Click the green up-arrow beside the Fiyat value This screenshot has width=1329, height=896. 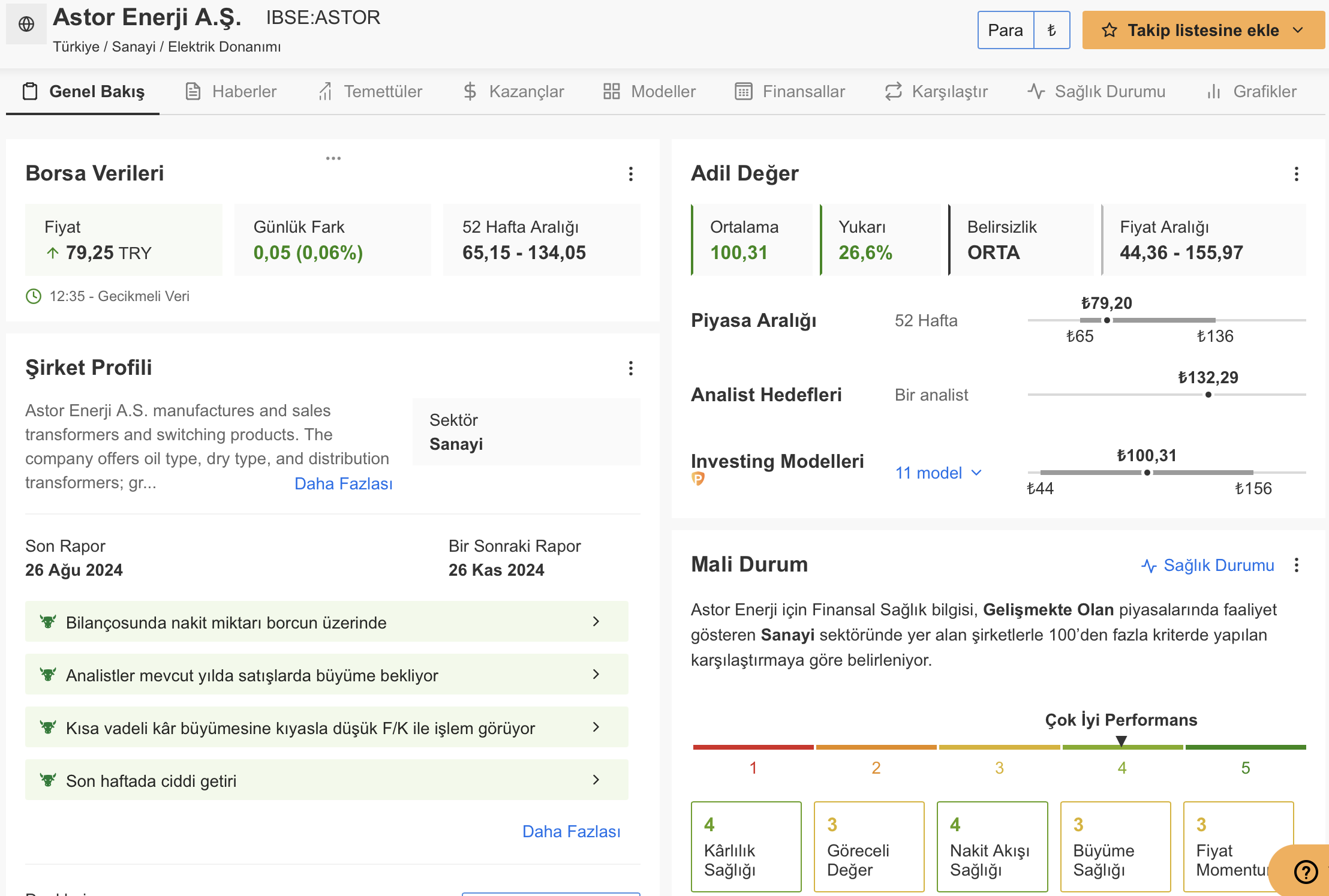(53, 253)
